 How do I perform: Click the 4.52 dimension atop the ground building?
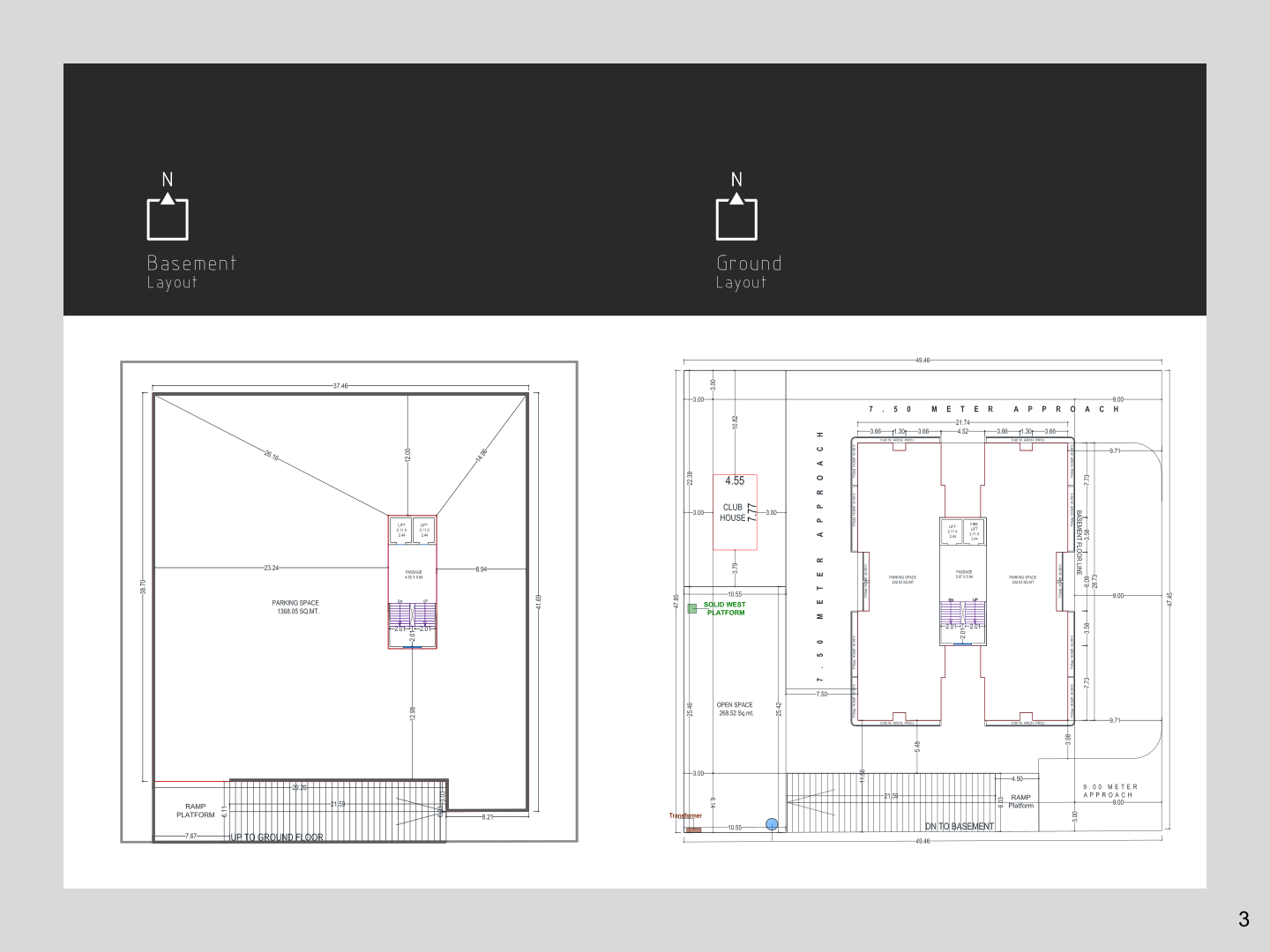pyautogui.click(x=963, y=432)
